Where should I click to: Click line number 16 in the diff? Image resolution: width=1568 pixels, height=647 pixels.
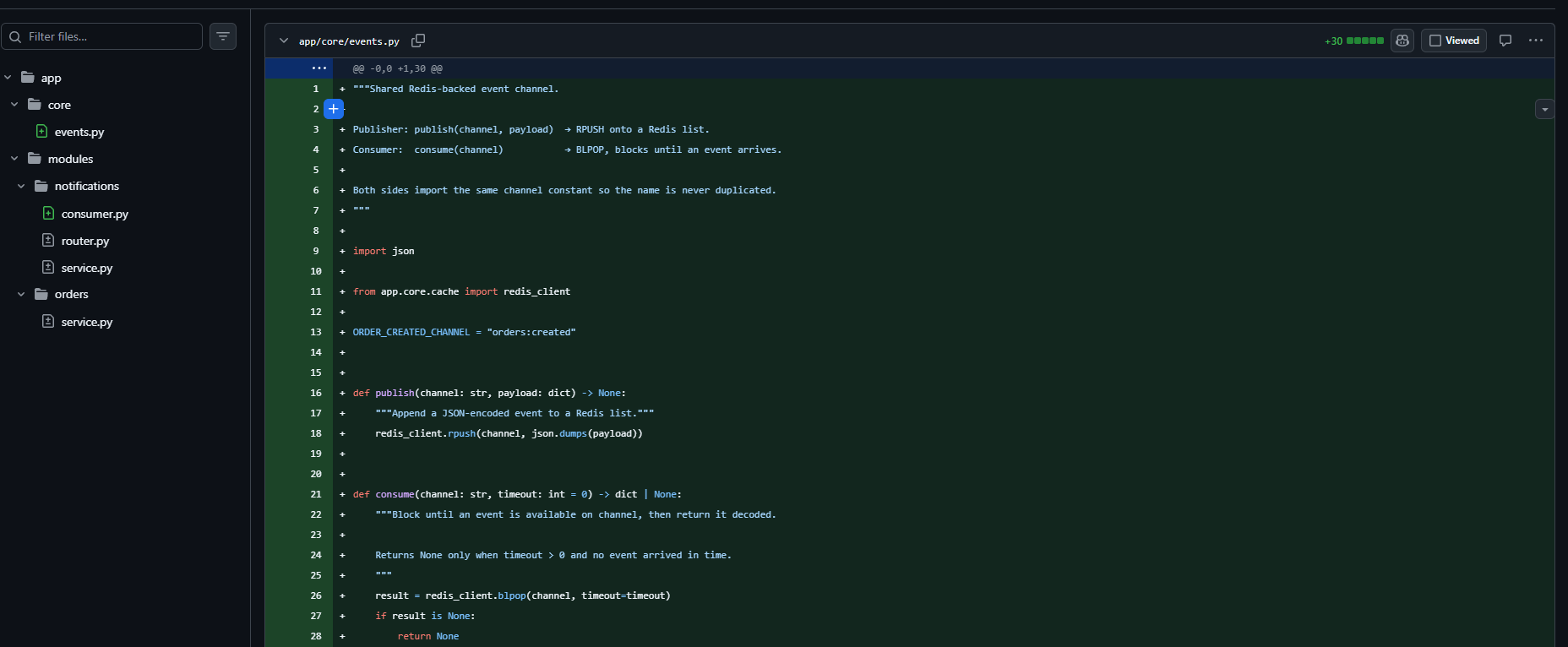pyautogui.click(x=316, y=393)
